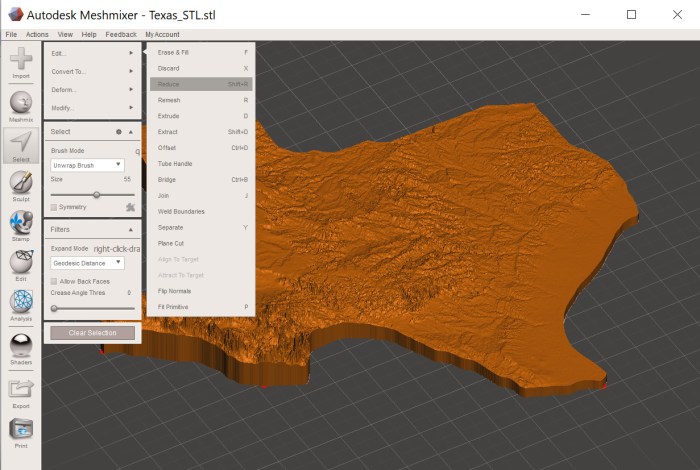This screenshot has height=470, width=700.
Task: Select Discard in the Edit submenu
Action: coord(201,68)
